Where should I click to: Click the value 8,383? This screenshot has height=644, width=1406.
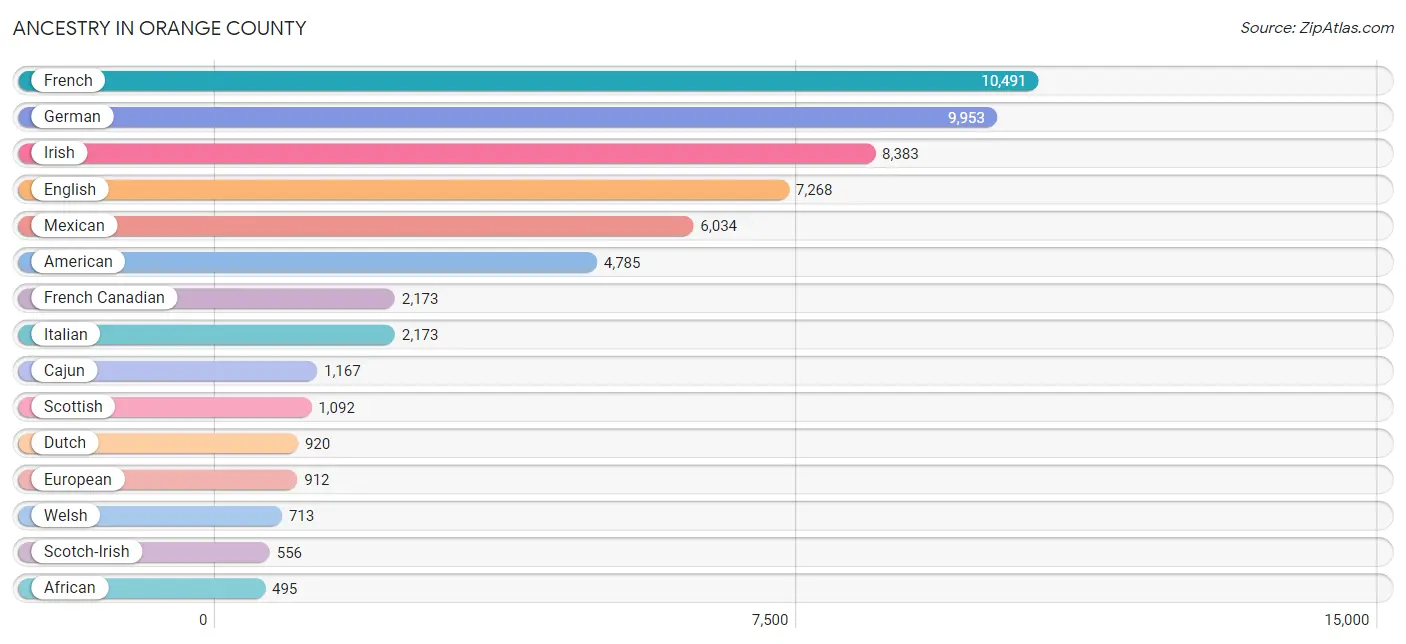click(900, 154)
